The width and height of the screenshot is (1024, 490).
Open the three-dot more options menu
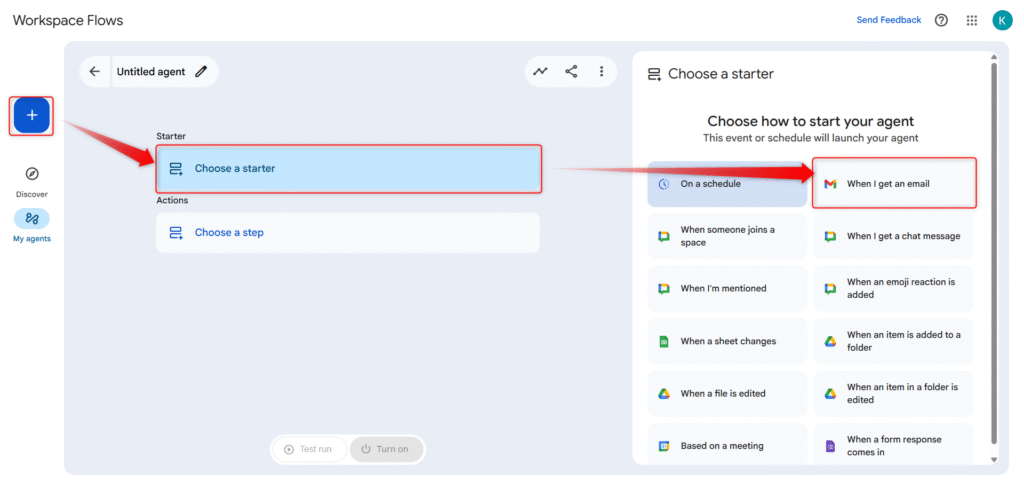click(601, 72)
